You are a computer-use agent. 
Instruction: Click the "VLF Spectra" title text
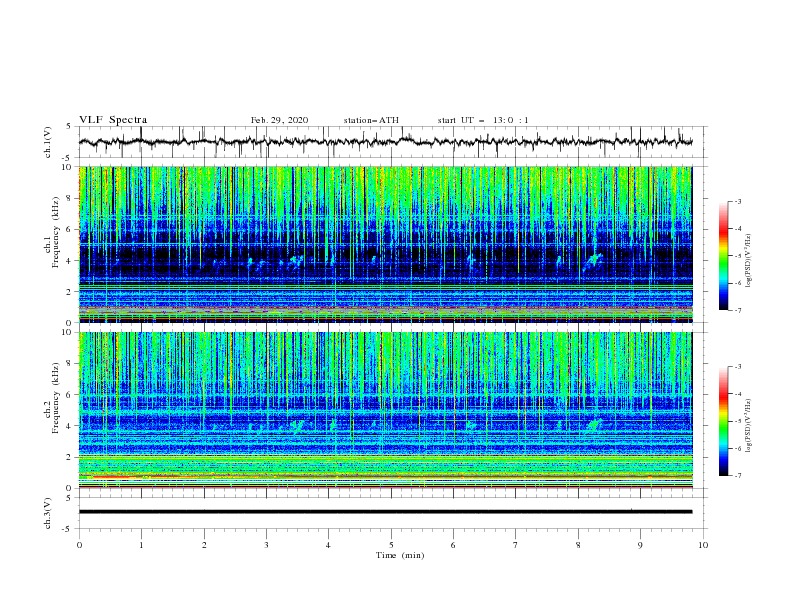[113, 120]
